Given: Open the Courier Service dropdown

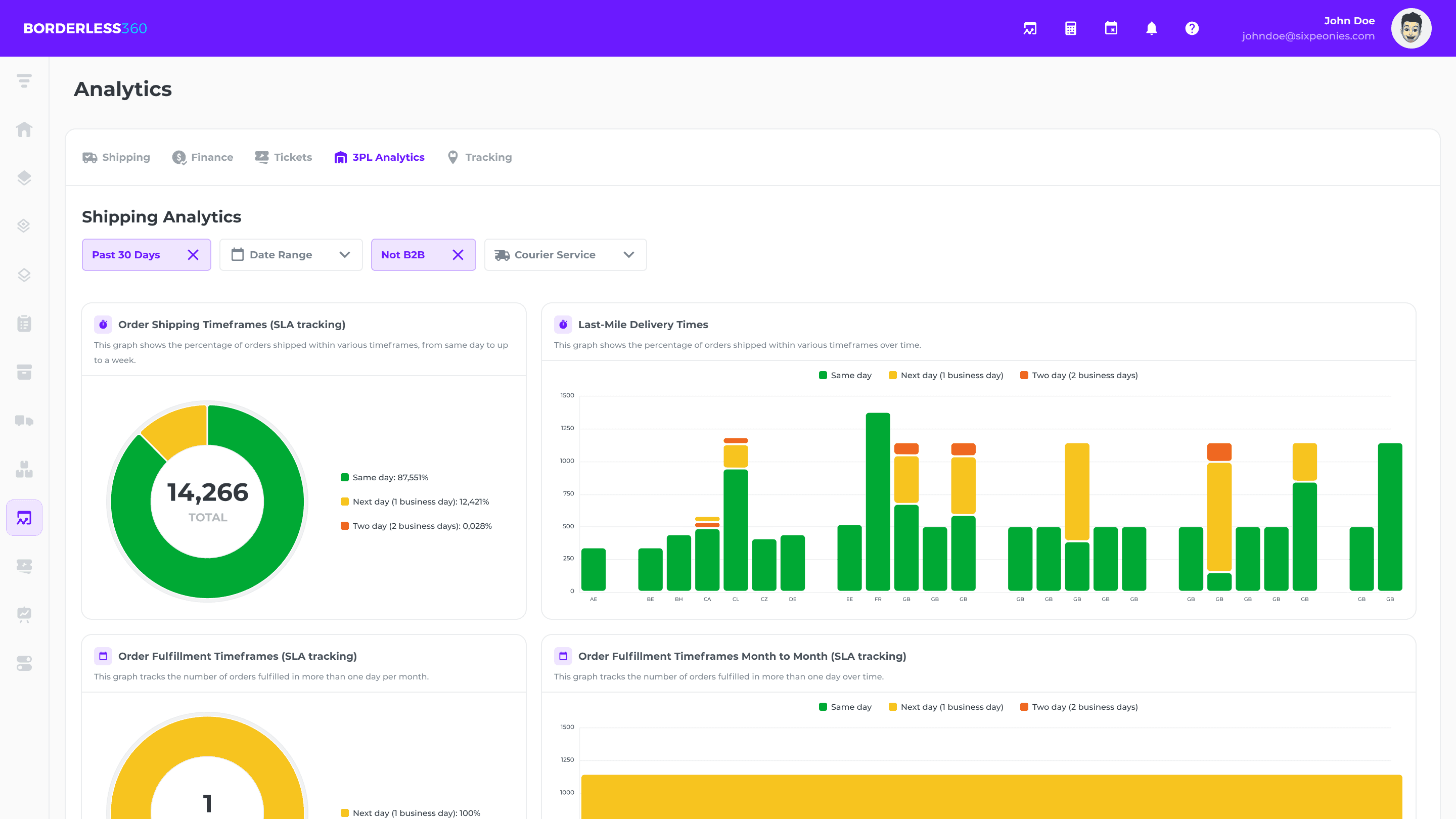Looking at the screenshot, I should coord(565,255).
